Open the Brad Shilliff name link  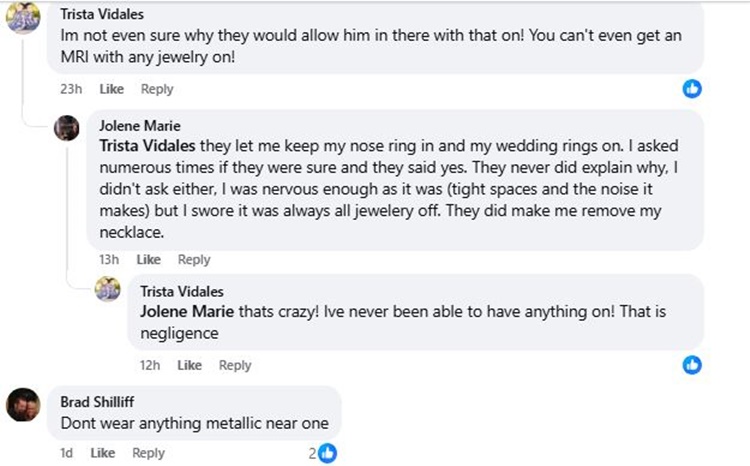[102, 403]
